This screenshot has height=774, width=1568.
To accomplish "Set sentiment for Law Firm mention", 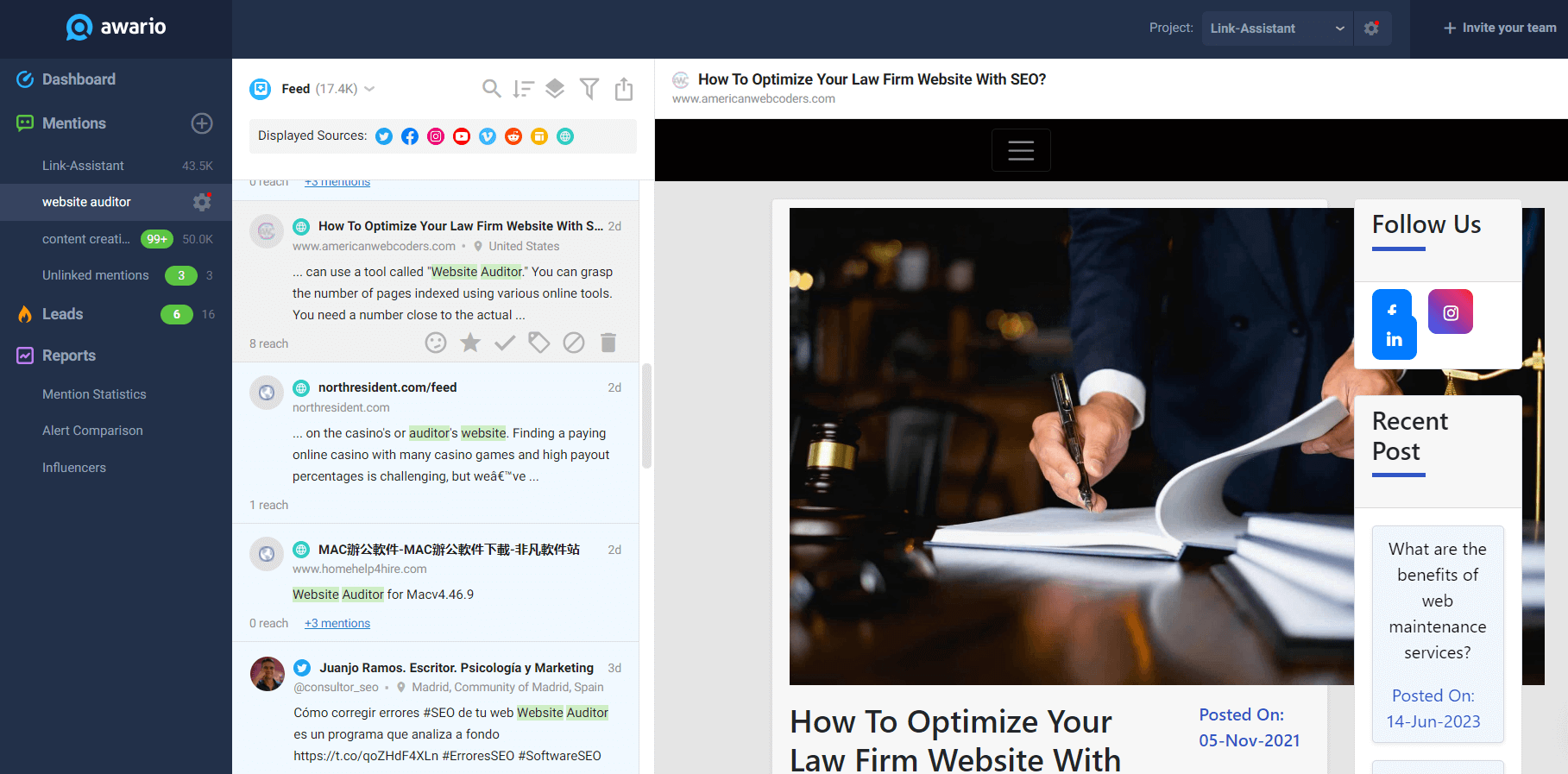I will (436, 343).
